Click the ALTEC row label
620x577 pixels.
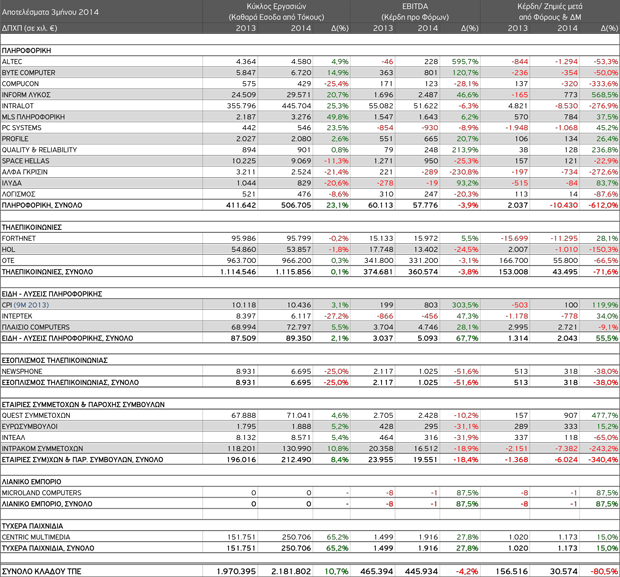12,62
